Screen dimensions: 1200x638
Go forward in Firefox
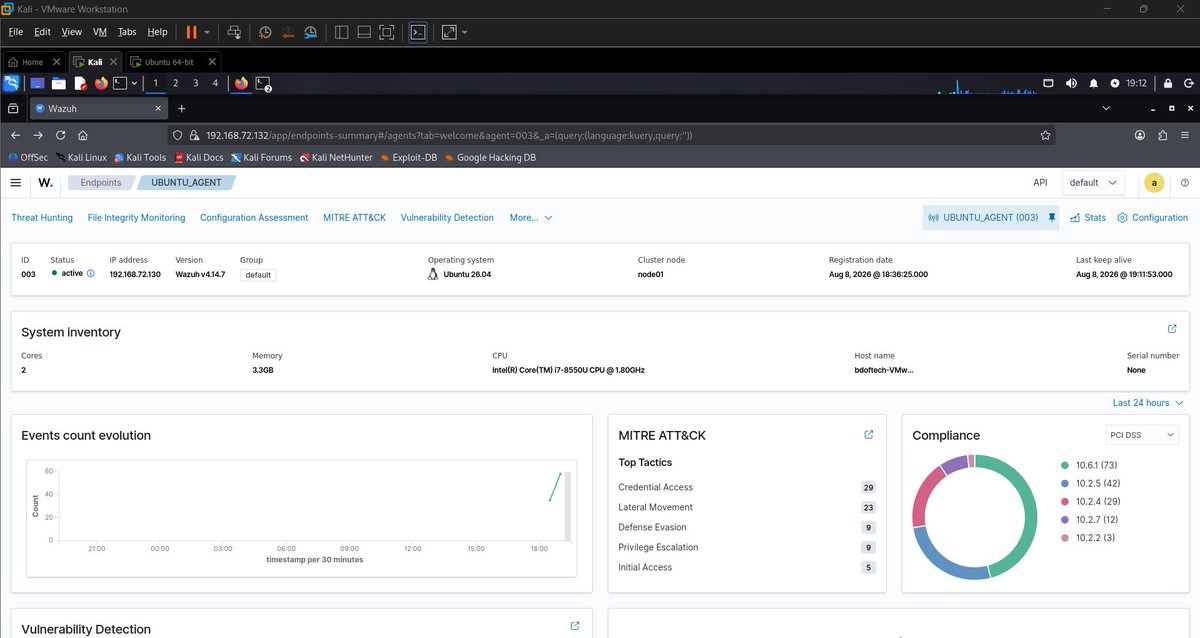(x=38, y=135)
